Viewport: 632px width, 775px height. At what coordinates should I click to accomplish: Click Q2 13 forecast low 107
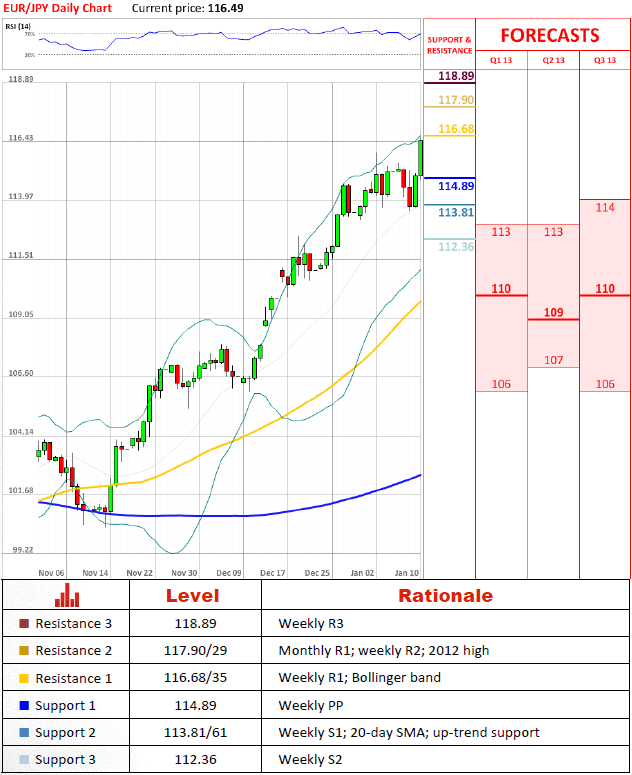click(x=553, y=360)
